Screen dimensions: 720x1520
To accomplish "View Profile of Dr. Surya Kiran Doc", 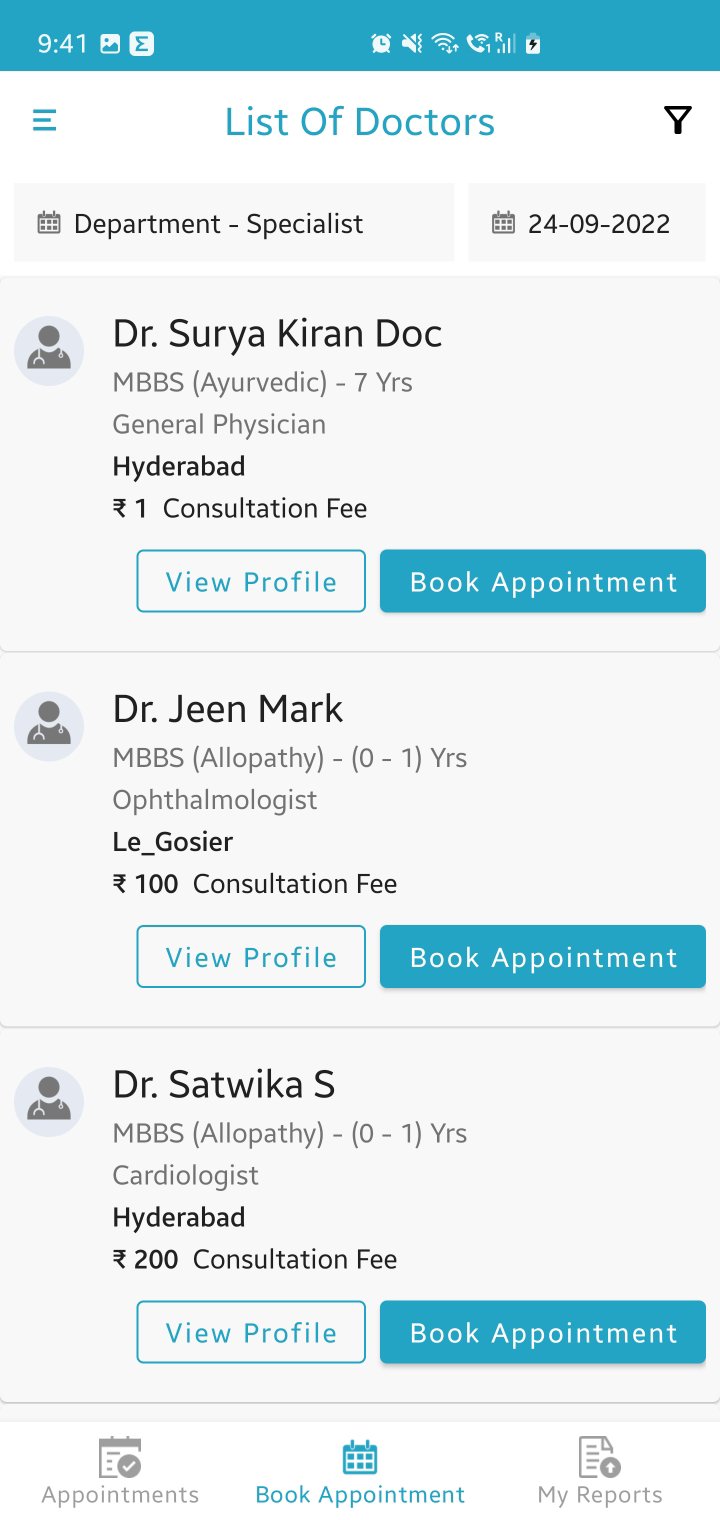I will [251, 581].
